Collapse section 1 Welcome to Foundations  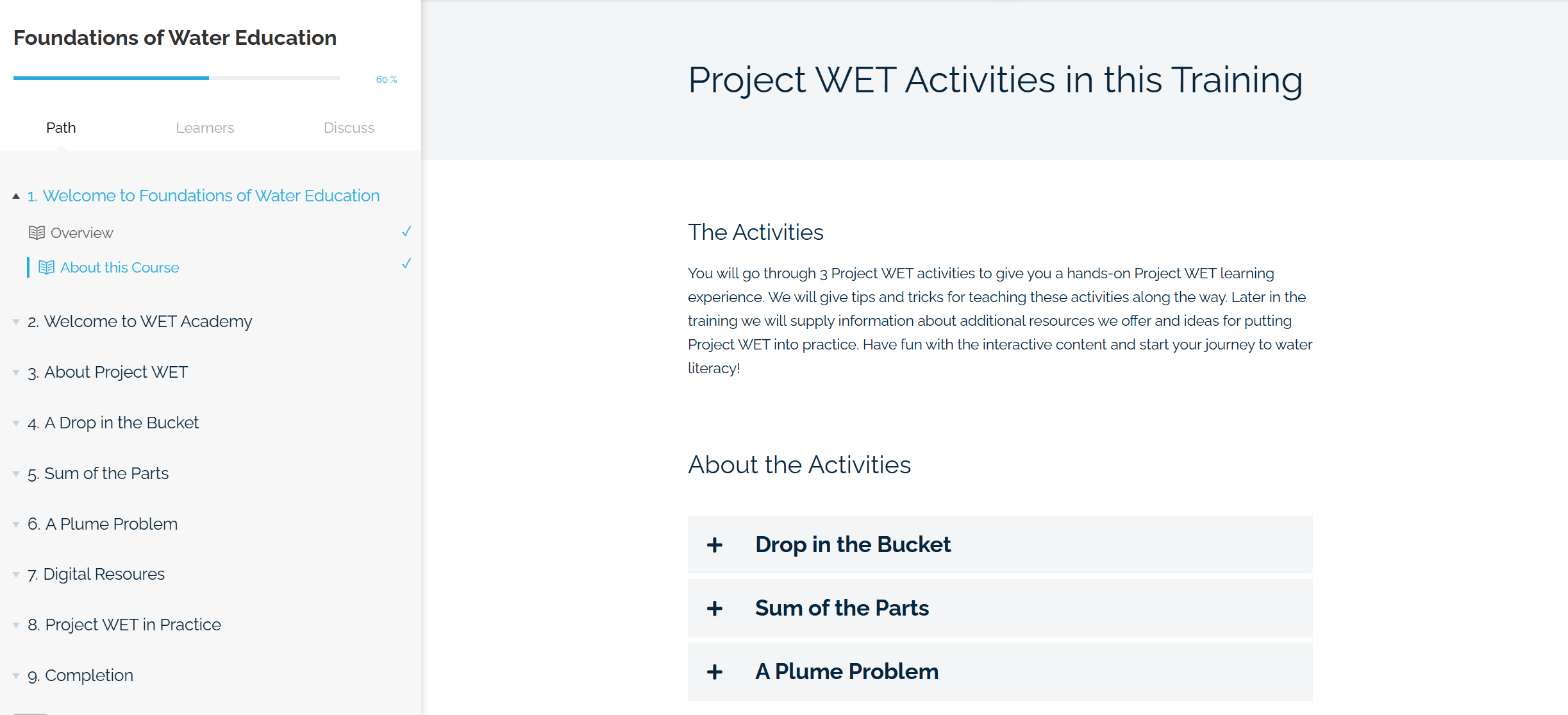pos(16,196)
